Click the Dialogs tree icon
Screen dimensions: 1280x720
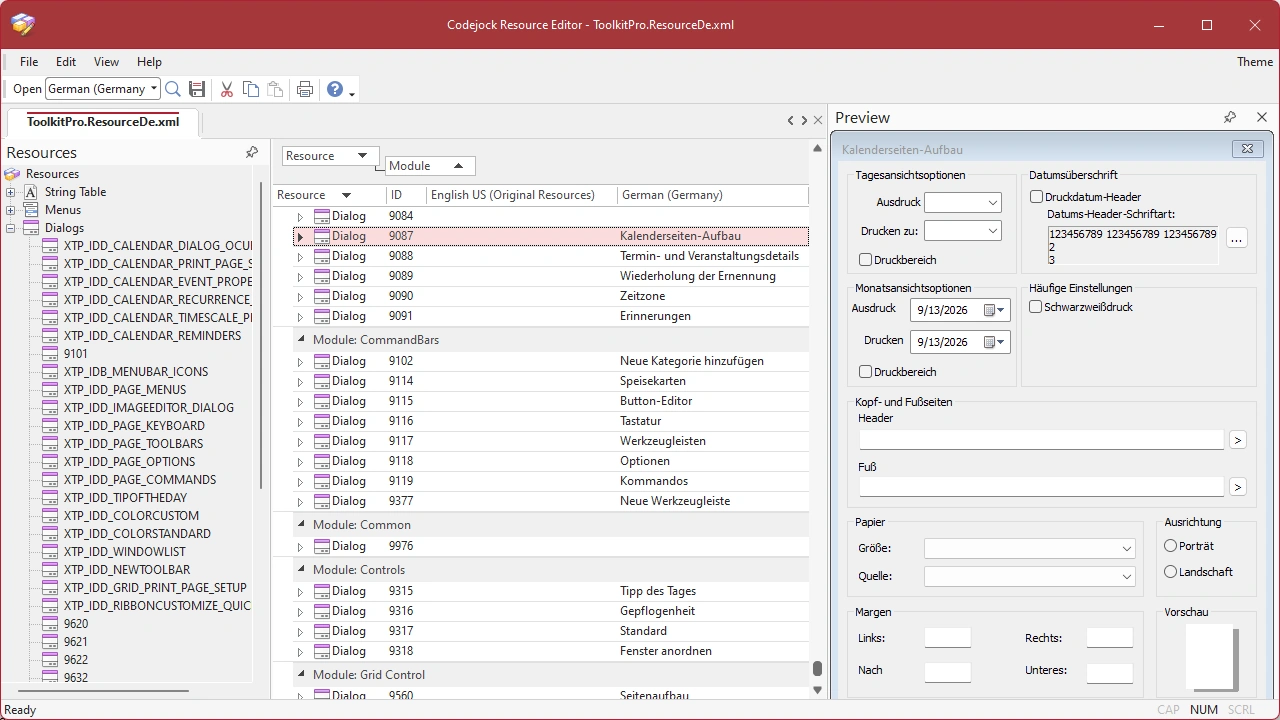(32, 228)
